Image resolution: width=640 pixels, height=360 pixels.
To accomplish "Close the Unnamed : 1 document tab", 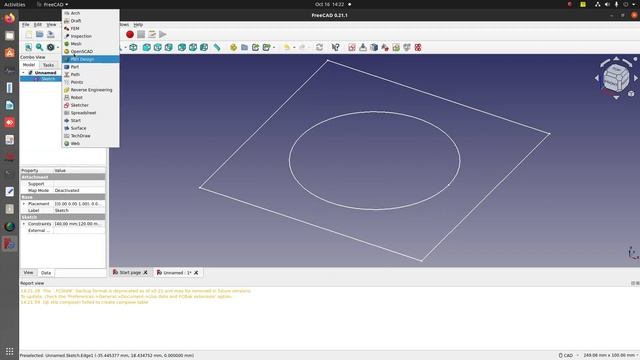I will (x=196, y=273).
